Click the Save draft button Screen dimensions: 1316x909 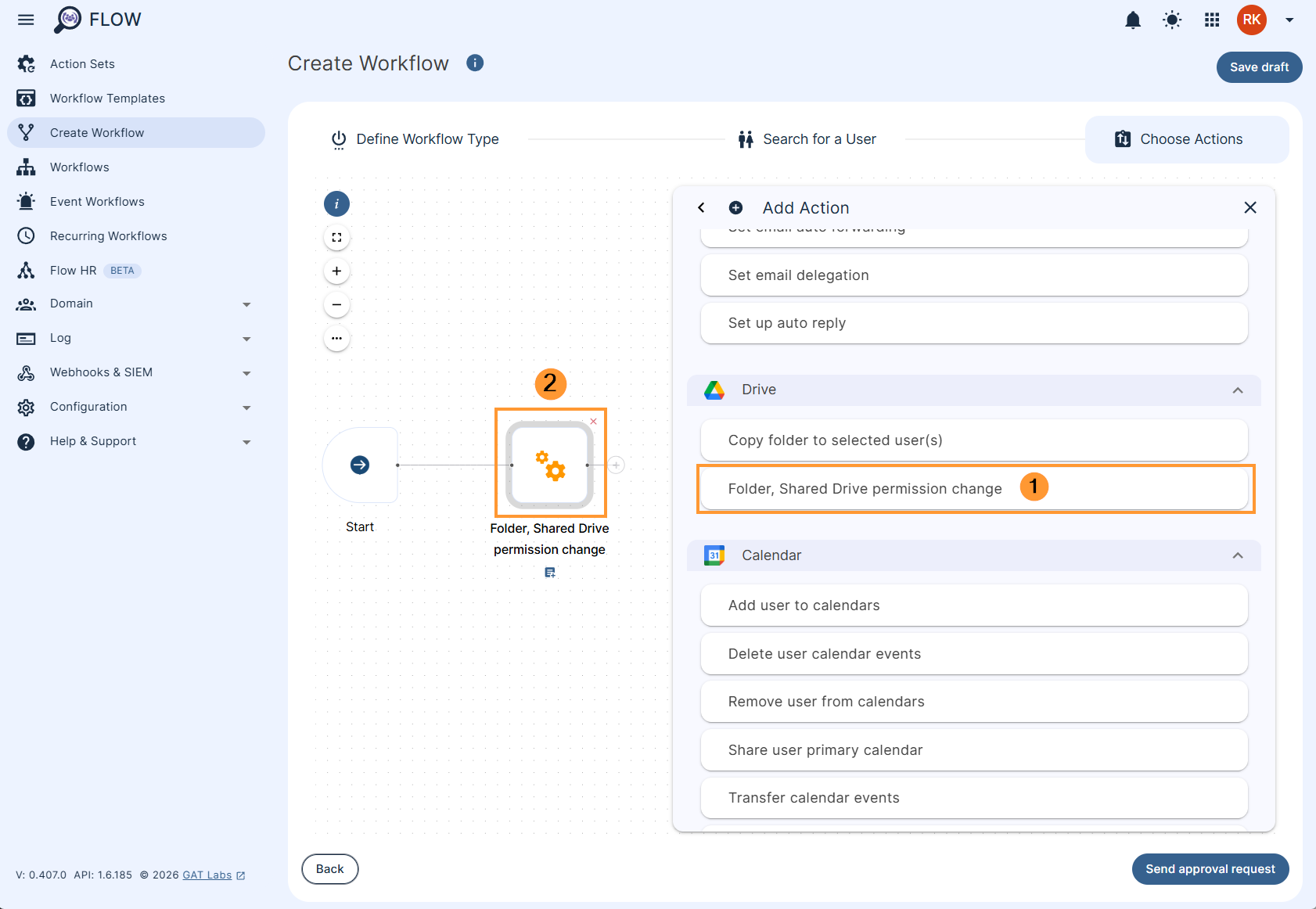click(x=1259, y=67)
